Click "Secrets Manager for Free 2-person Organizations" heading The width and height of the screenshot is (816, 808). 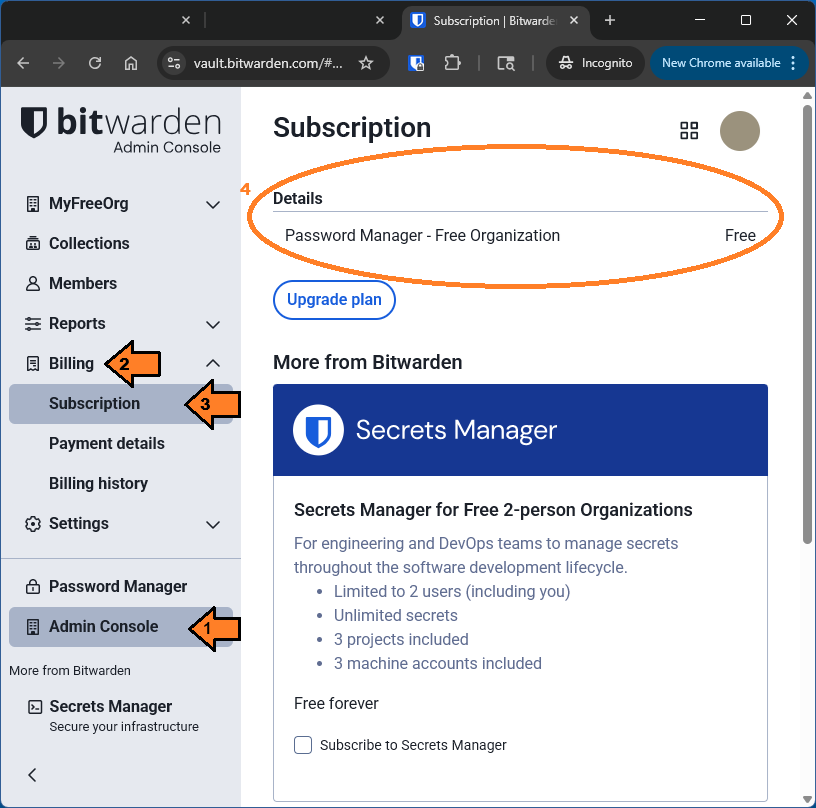coord(493,510)
